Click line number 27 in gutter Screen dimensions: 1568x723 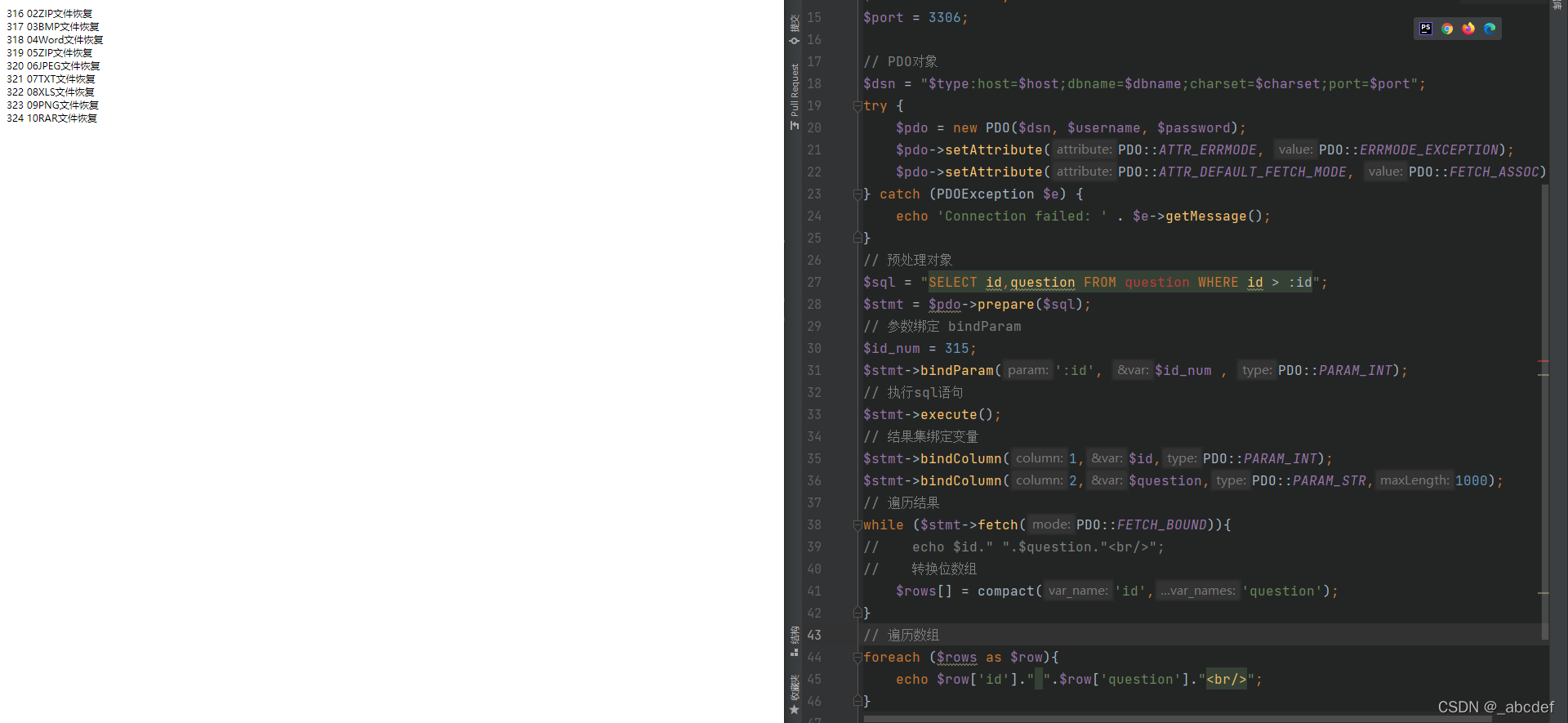[x=814, y=283]
